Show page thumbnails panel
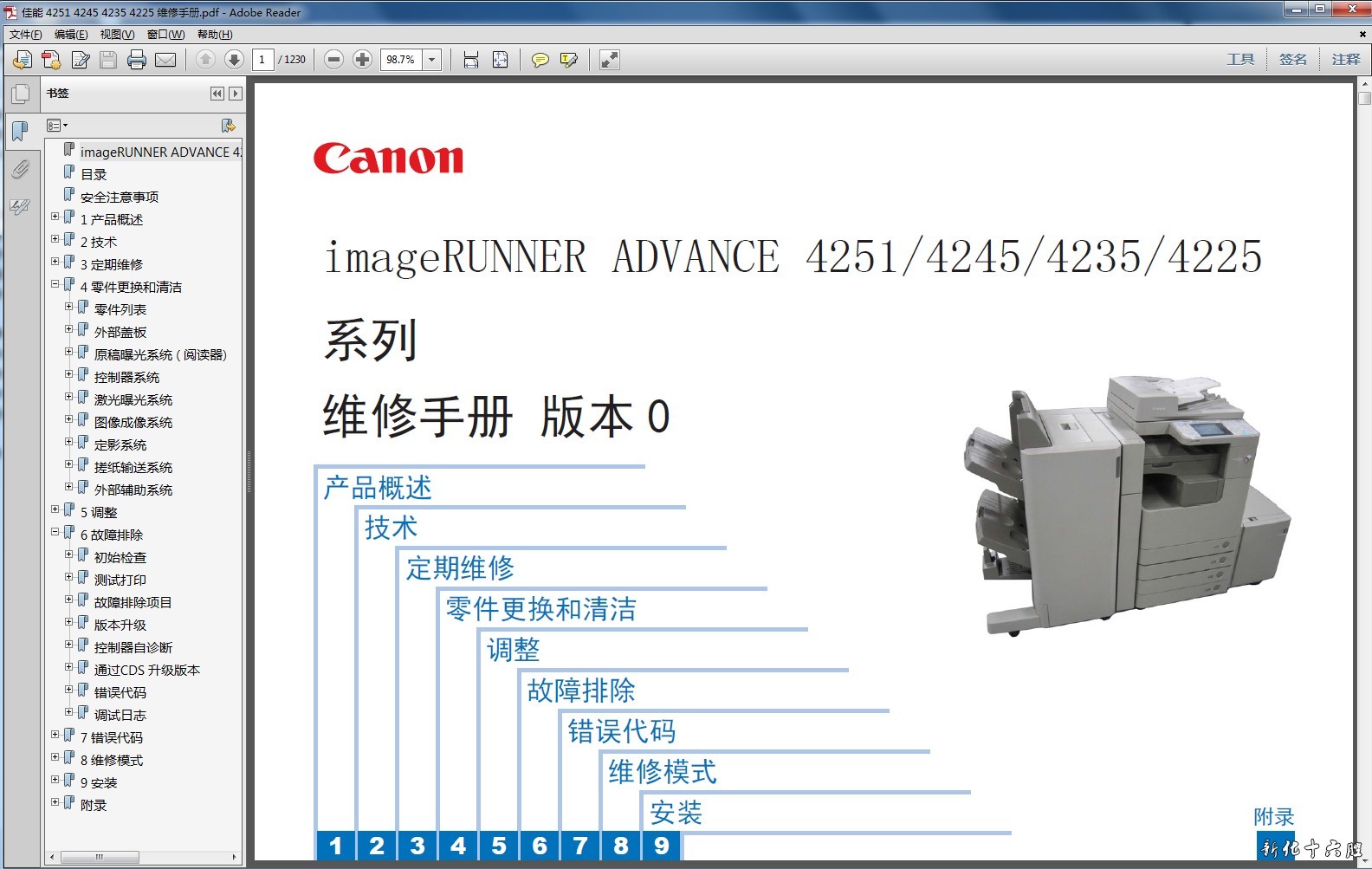1372x869 pixels. point(21,94)
